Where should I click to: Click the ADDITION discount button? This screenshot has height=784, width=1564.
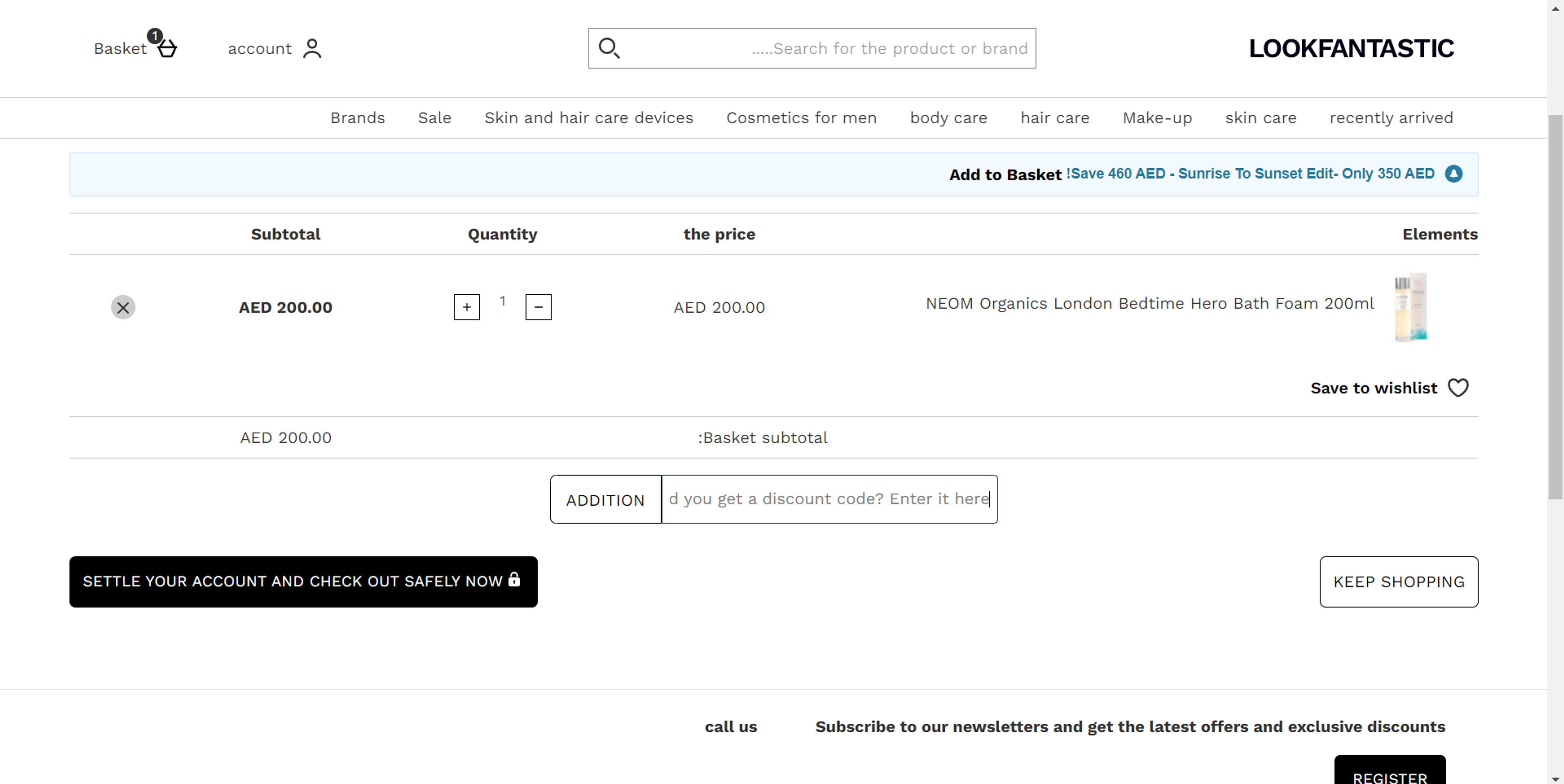[606, 499]
